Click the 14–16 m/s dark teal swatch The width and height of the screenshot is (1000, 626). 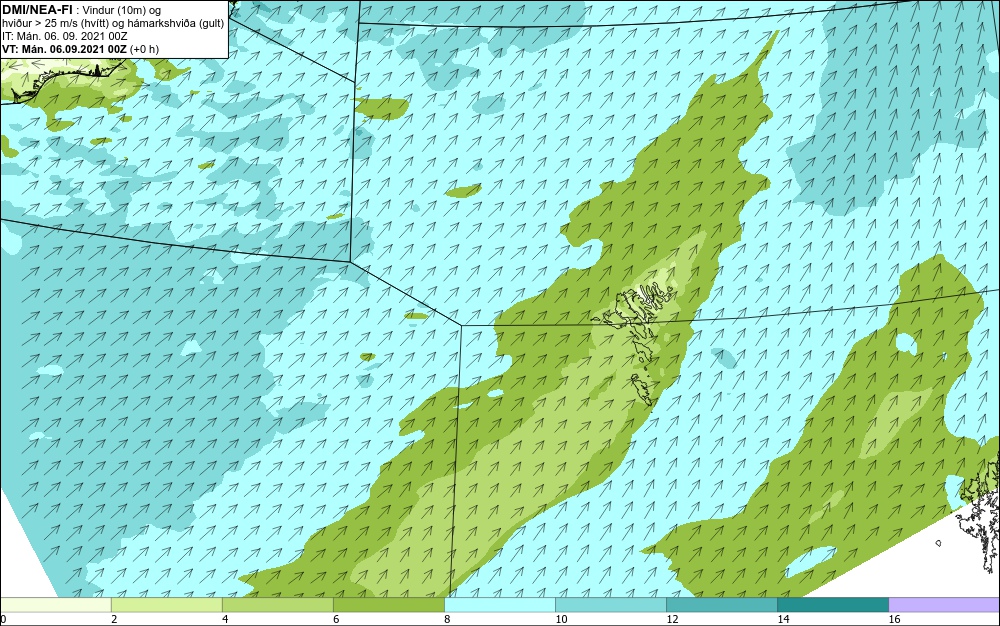pyautogui.click(x=833, y=604)
